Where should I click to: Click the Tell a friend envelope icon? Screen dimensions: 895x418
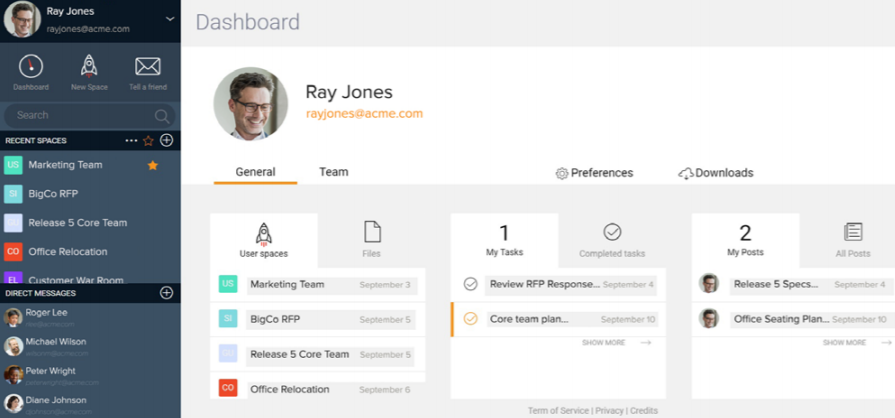[148, 67]
